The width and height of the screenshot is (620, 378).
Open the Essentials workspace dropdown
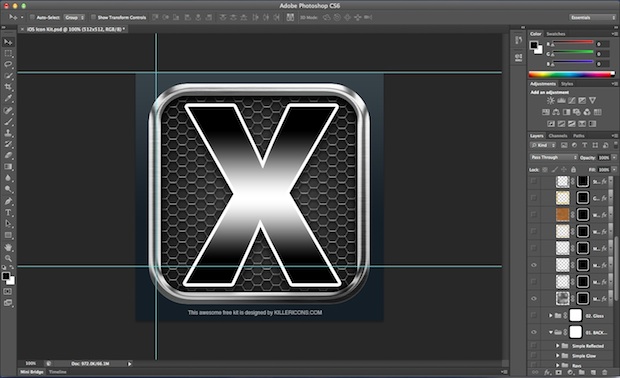593,17
